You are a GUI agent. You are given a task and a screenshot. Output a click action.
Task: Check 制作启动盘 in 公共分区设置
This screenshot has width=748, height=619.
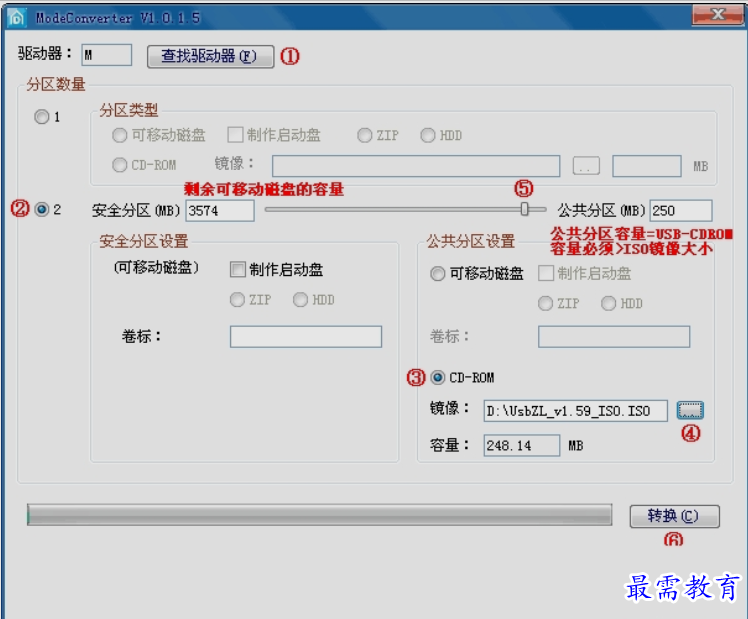tap(546, 273)
